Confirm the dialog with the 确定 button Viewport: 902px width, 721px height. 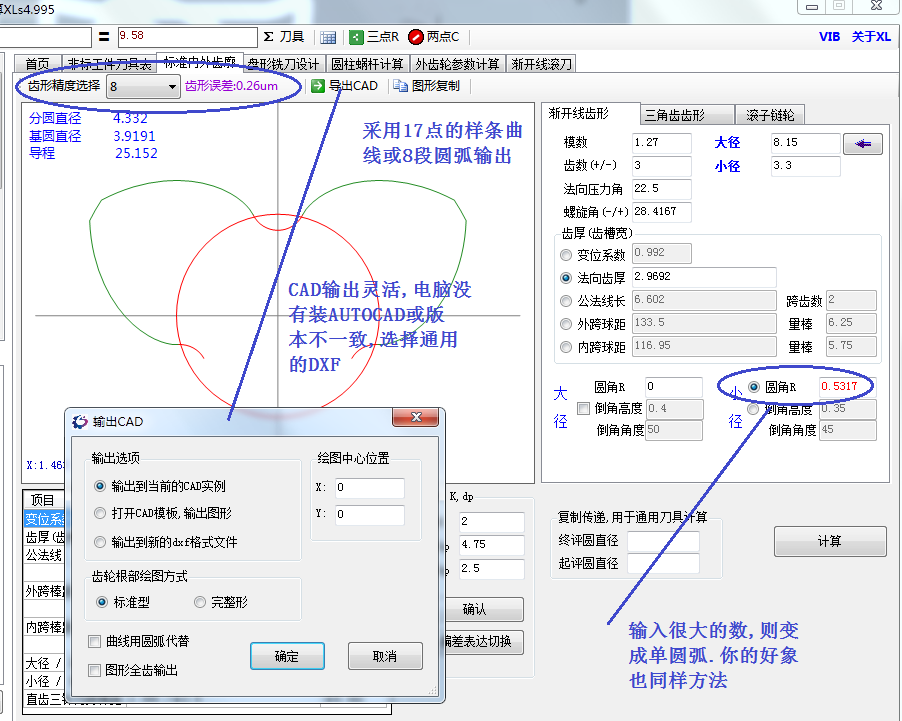pyautogui.click(x=287, y=656)
